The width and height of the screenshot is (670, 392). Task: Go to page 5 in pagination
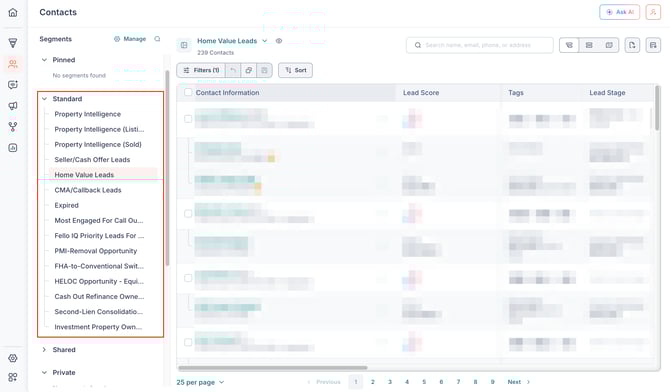424,382
